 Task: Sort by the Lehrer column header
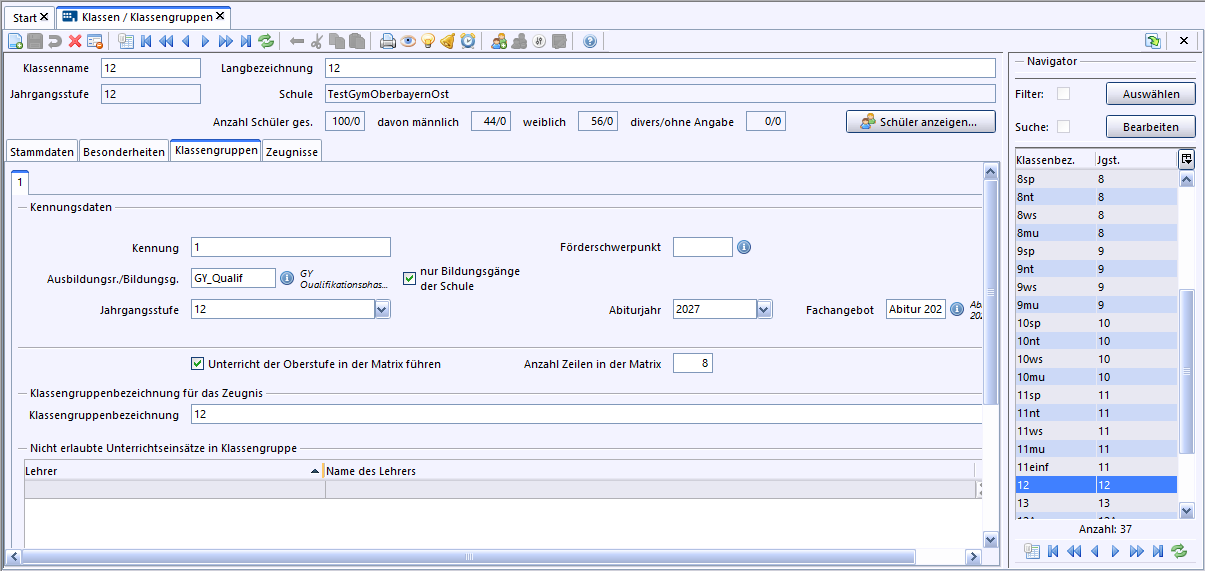[x=173, y=471]
